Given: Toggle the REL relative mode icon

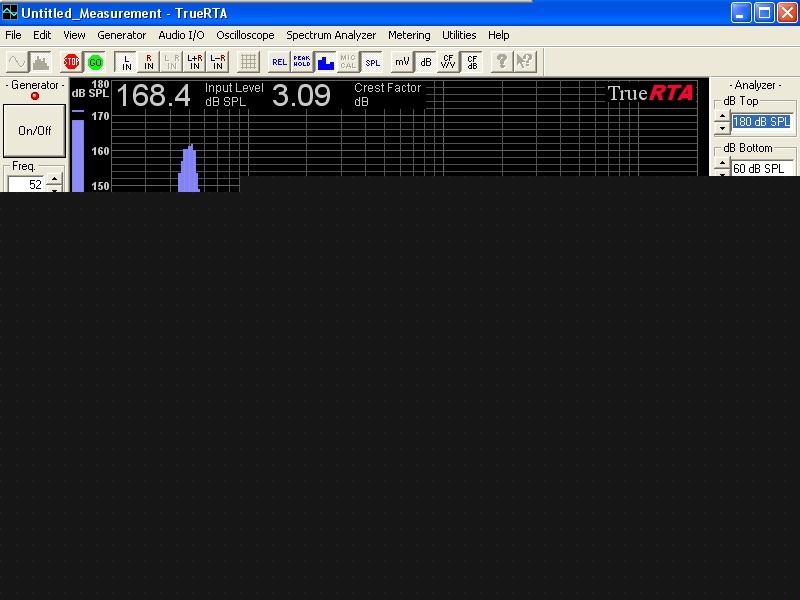Looking at the screenshot, I should (x=279, y=62).
